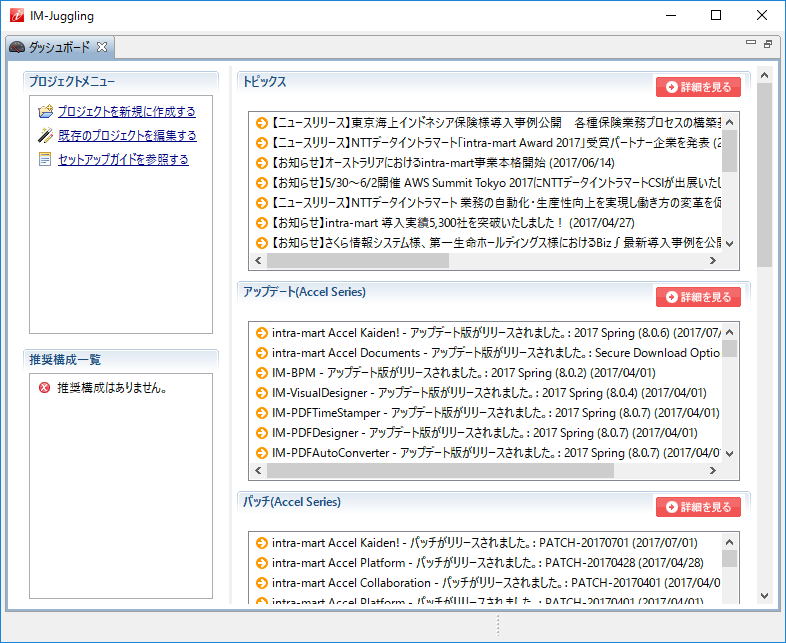Click the main dashboard scroll-up arrow
The width and height of the screenshot is (786, 643).
click(764, 76)
